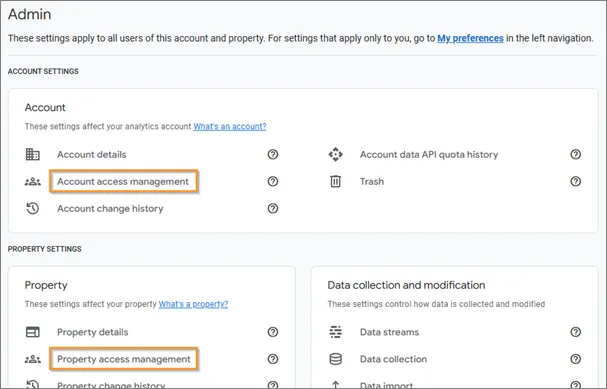Open the Trash settings
607x389 pixels.
coord(372,182)
